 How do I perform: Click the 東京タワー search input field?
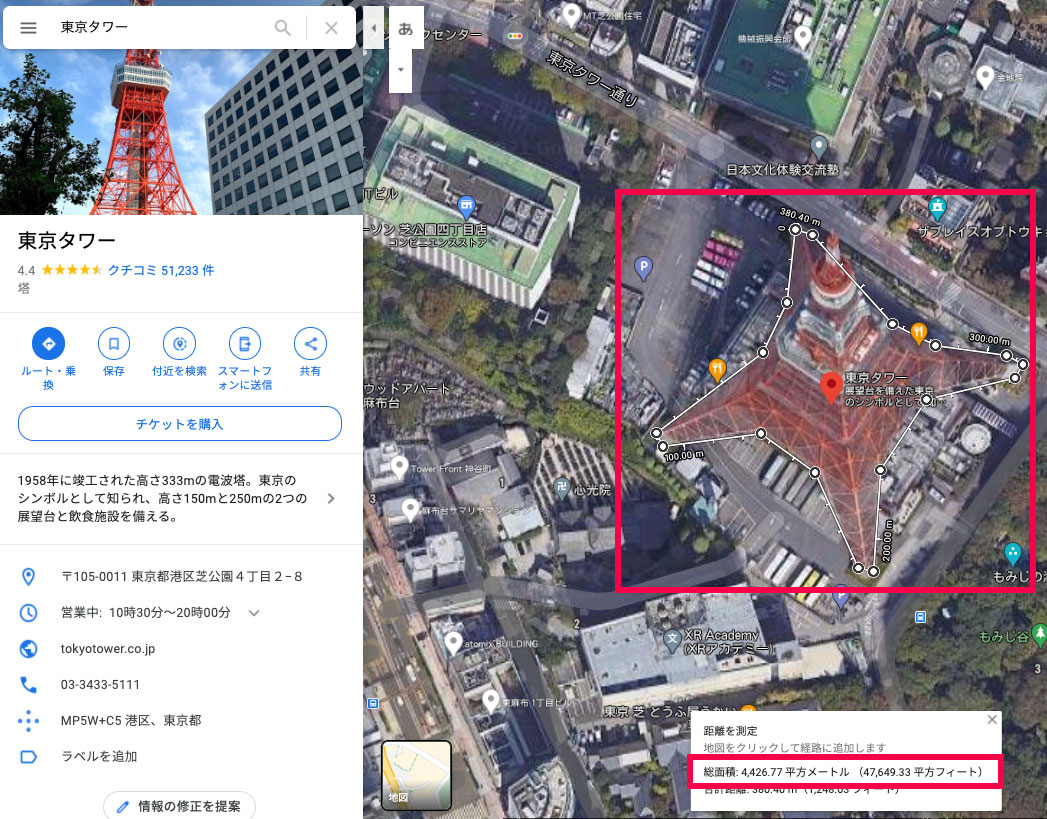(x=160, y=27)
